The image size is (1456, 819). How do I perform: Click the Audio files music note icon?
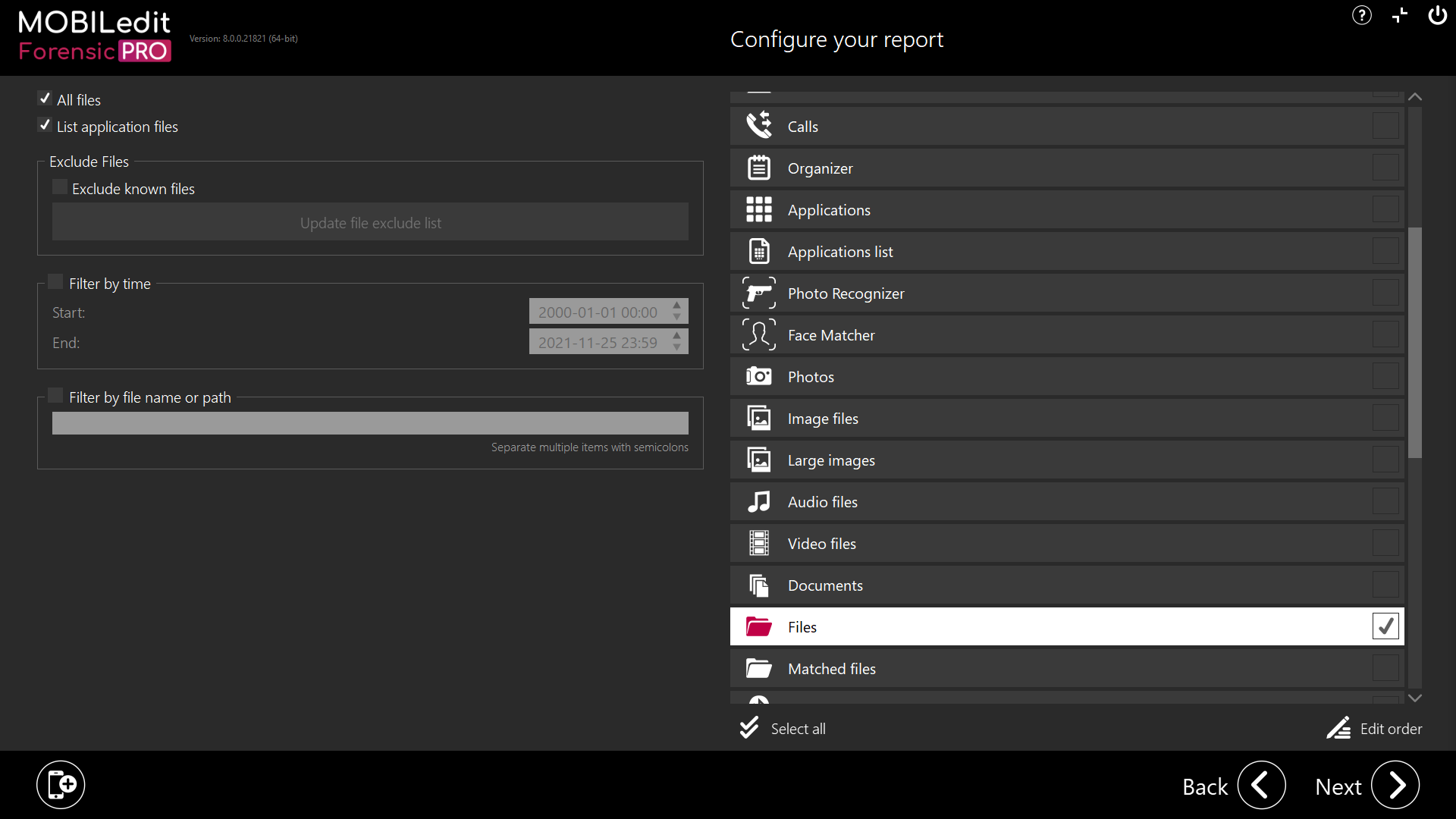click(758, 502)
